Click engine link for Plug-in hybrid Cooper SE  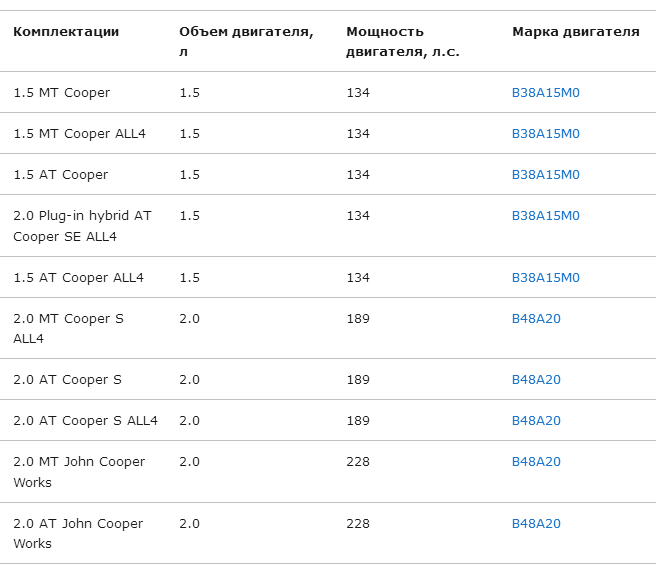[x=545, y=216]
